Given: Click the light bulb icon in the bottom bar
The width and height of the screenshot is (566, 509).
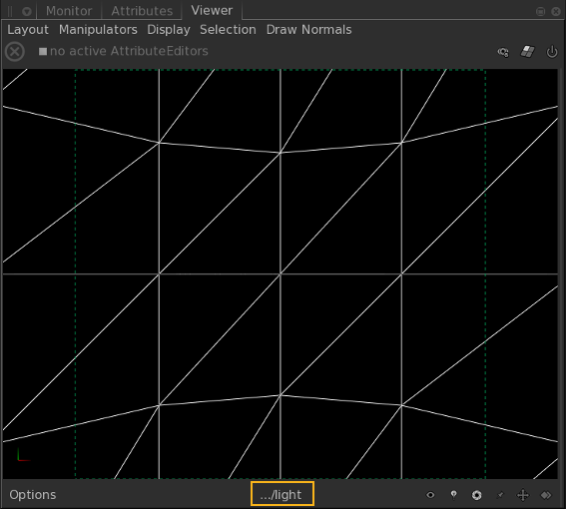Looking at the screenshot, I should 454,494.
